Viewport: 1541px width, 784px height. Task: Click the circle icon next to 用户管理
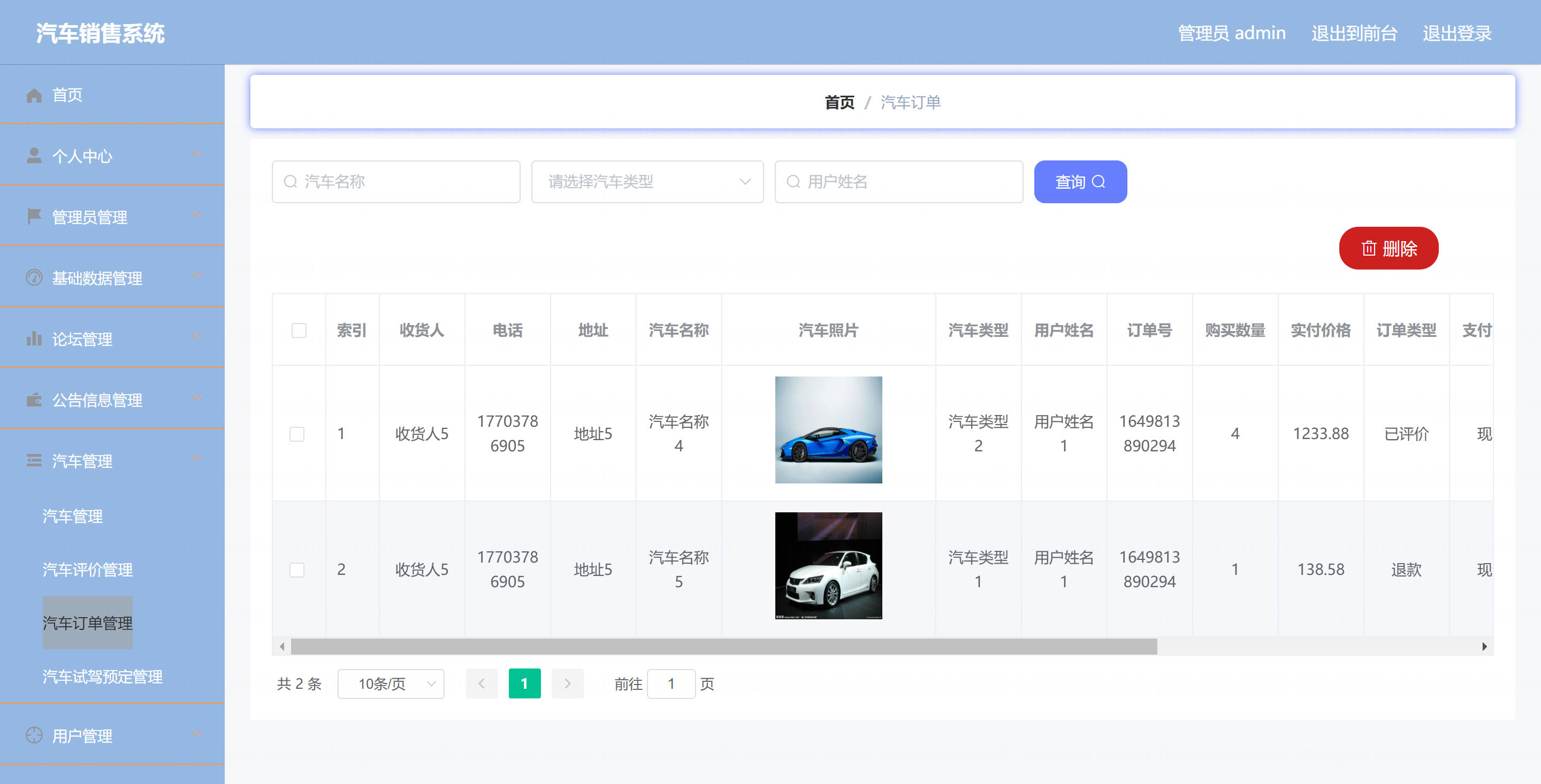click(x=34, y=735)
